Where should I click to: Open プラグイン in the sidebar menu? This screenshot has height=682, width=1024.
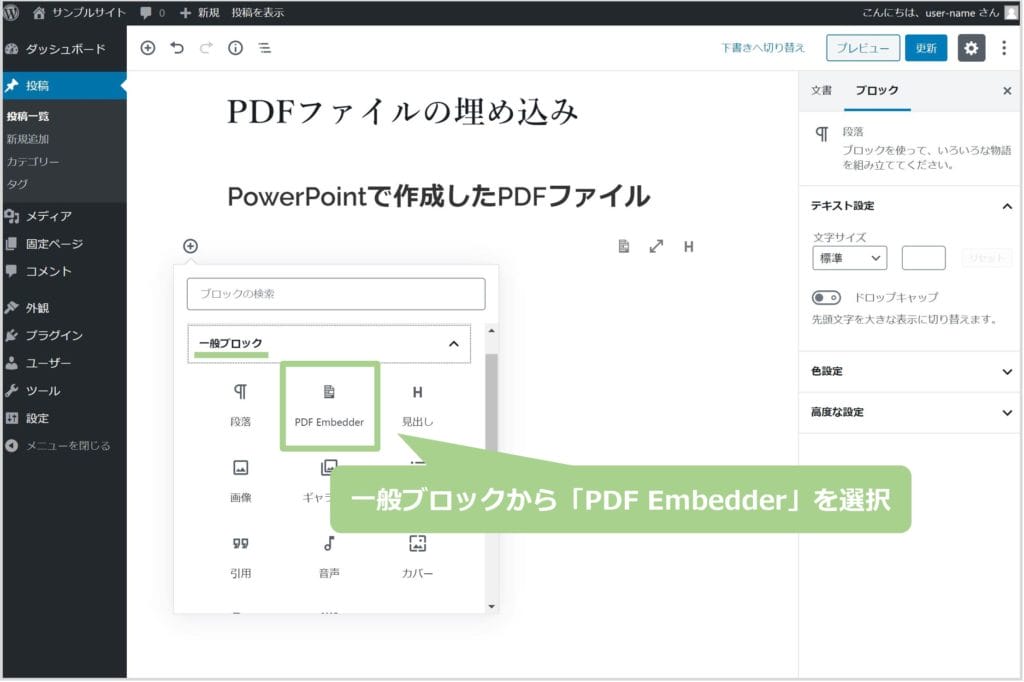coord(54,335)
